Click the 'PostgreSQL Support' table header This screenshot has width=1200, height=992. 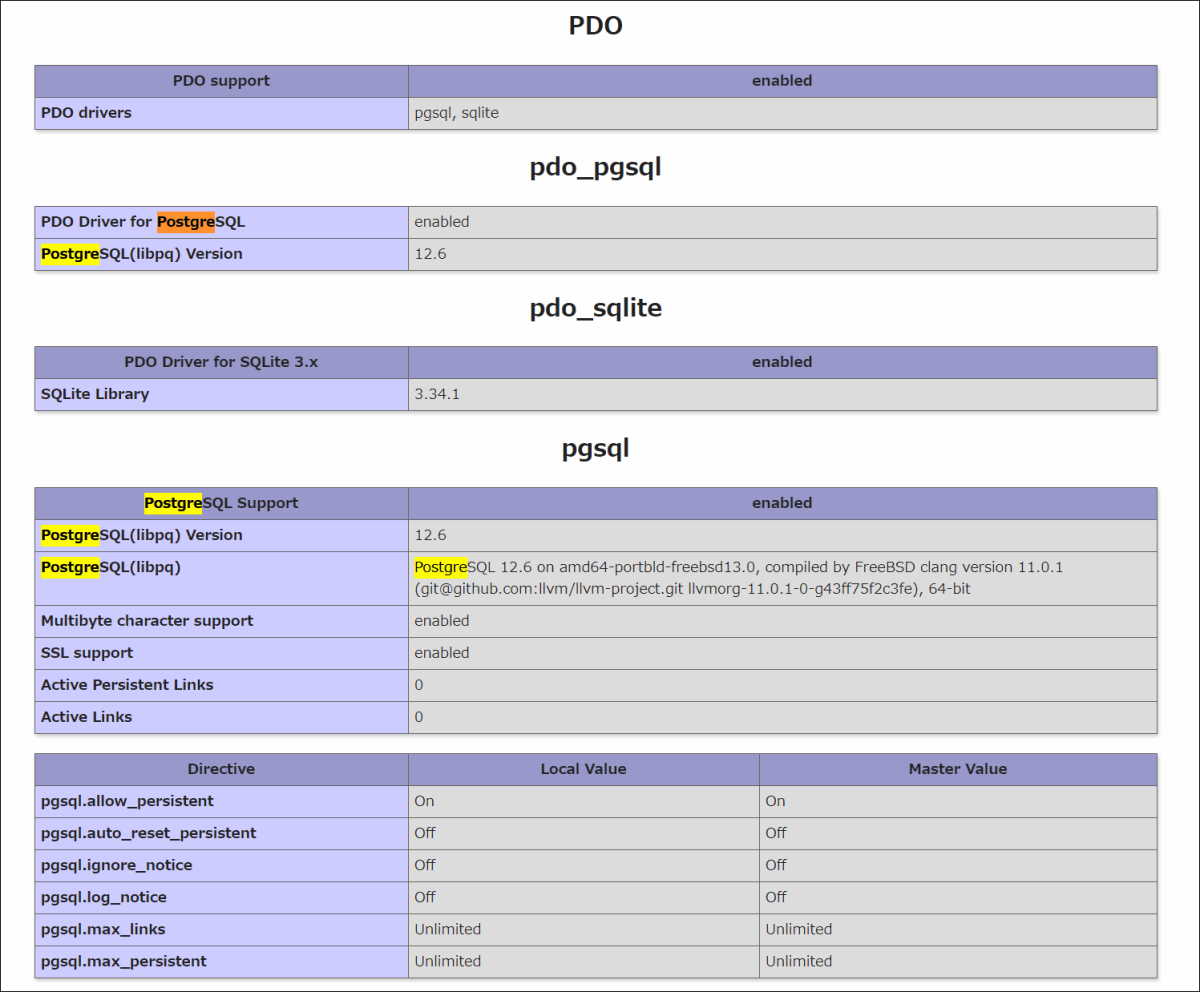(x=221, y=503)
